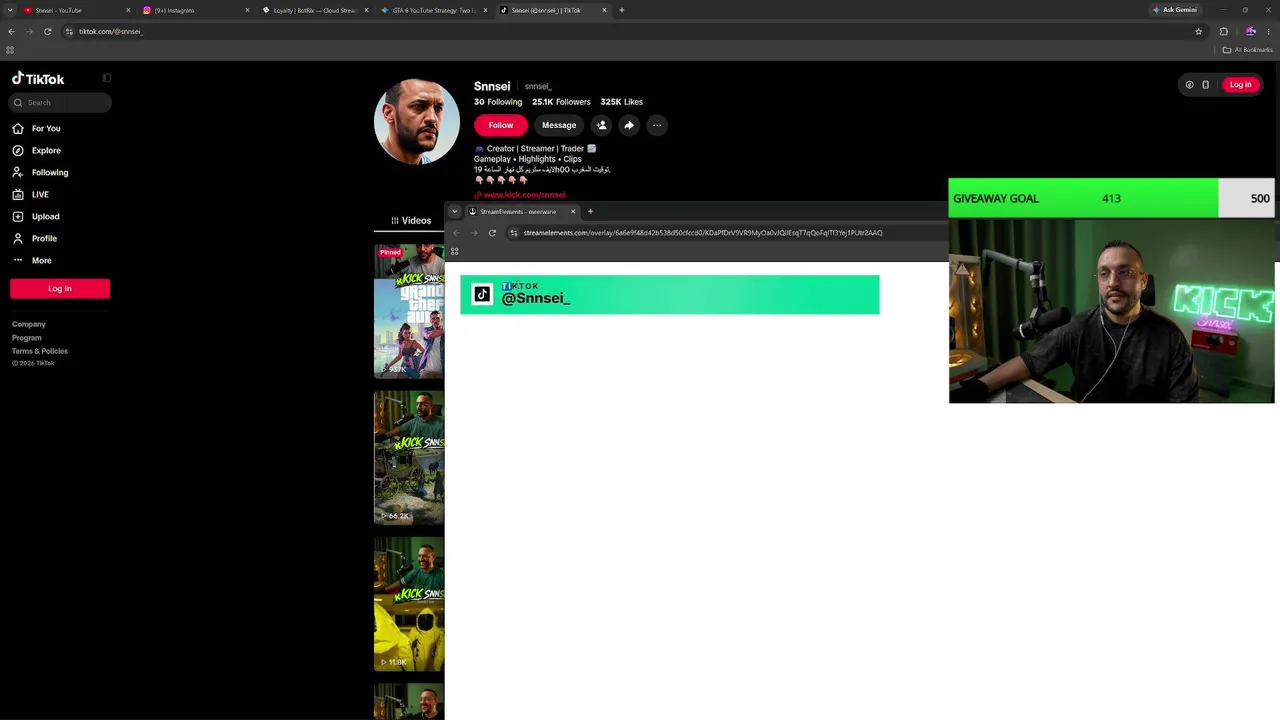Close the Snnsei - YouTube tab

[x=128, y=10]
